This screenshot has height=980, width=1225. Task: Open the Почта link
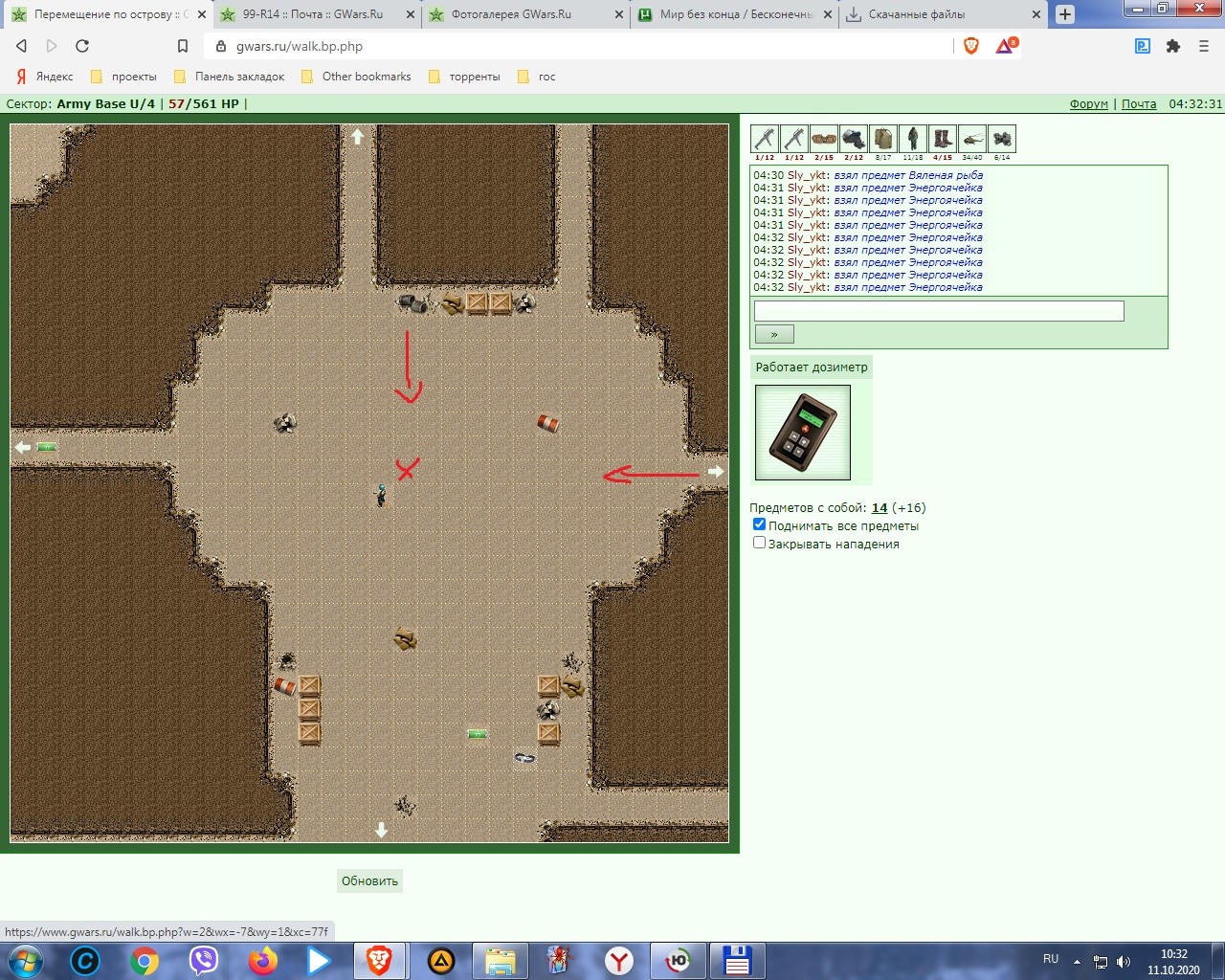pyautogui.click(x=1139, y=104)
